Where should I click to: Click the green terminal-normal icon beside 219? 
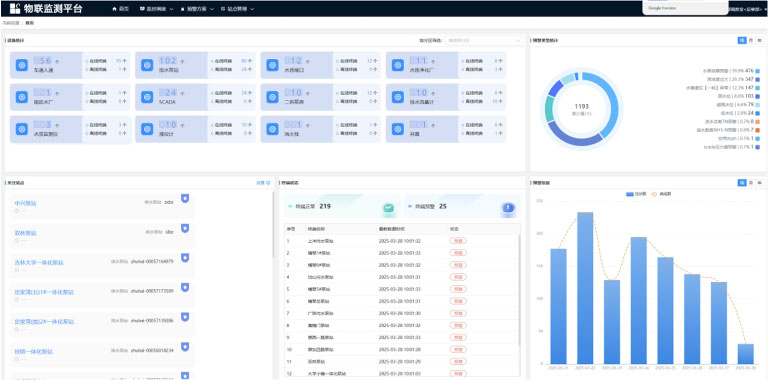[388, 208]
